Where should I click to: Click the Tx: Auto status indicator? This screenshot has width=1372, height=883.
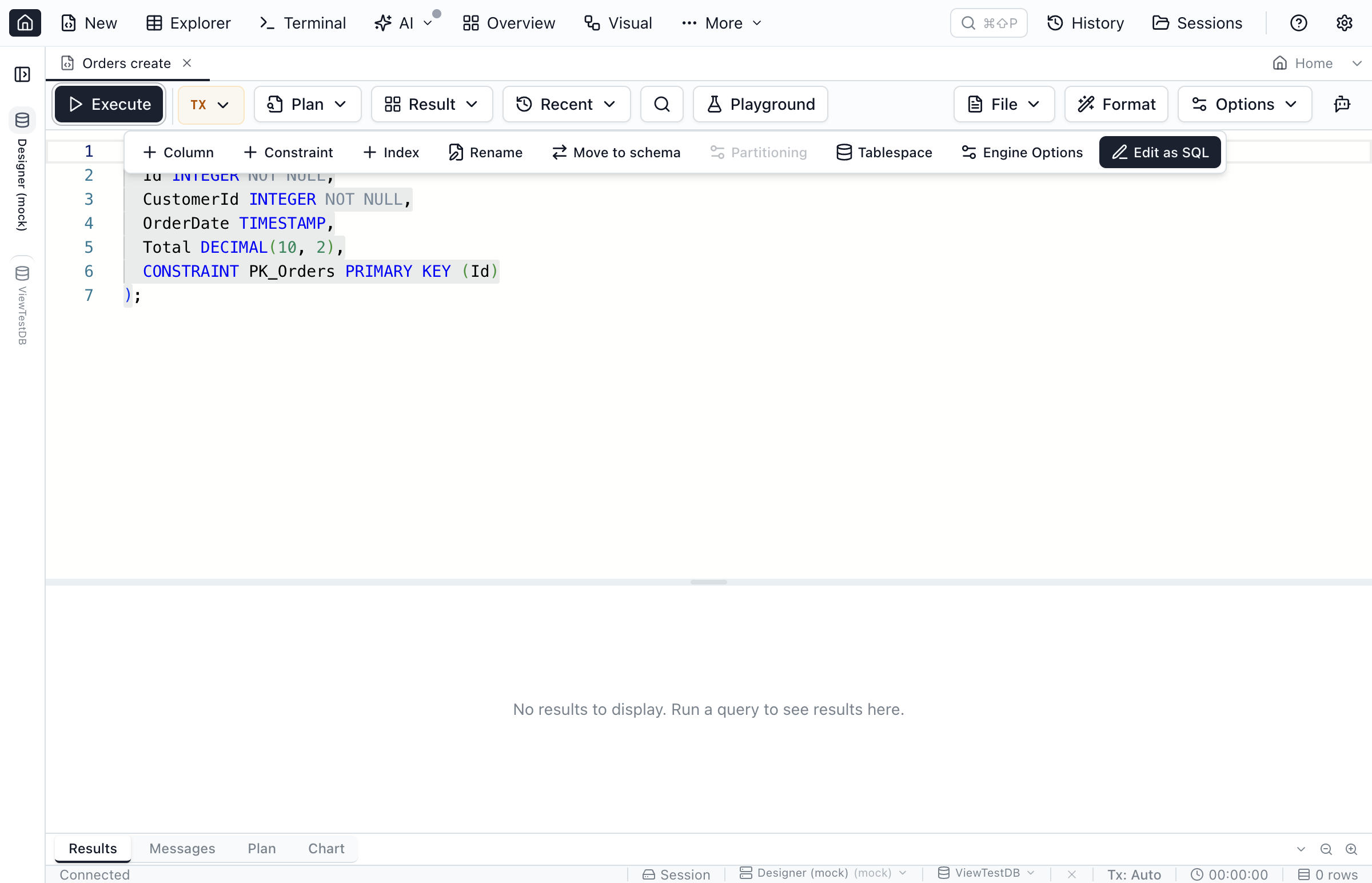click(x=1134, y=875)
